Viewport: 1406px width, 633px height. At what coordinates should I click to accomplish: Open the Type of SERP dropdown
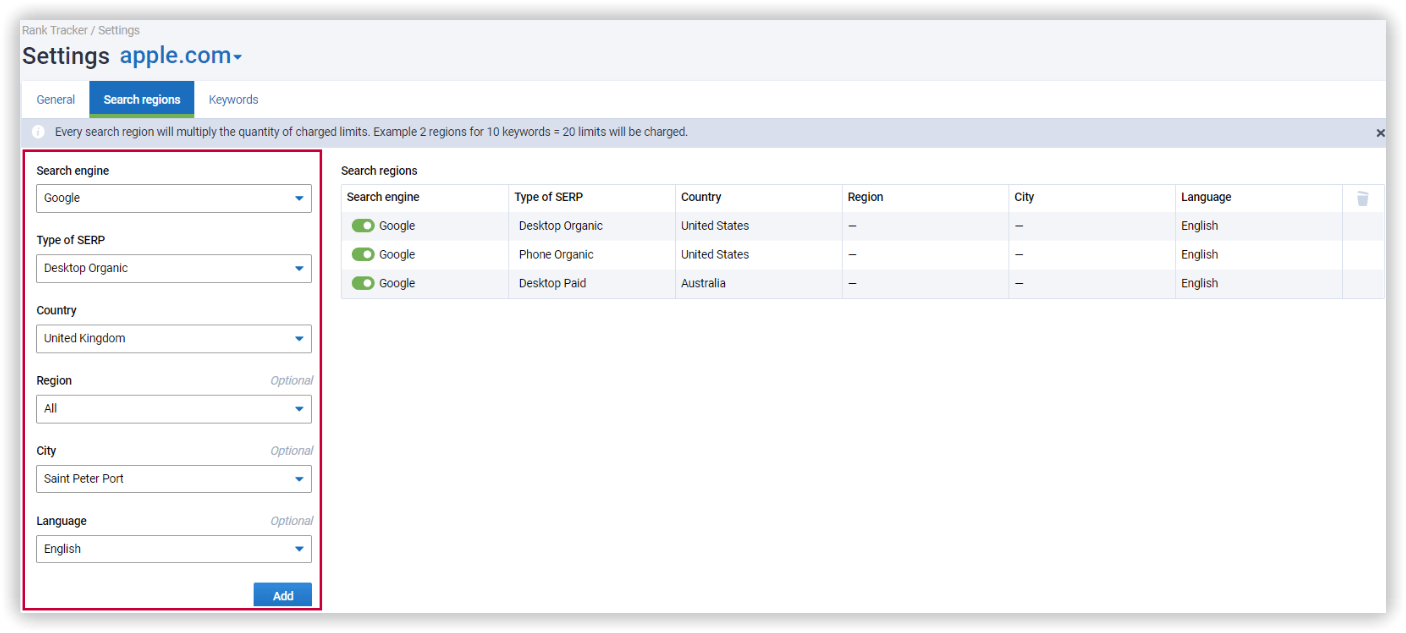(x=174, y=268)
